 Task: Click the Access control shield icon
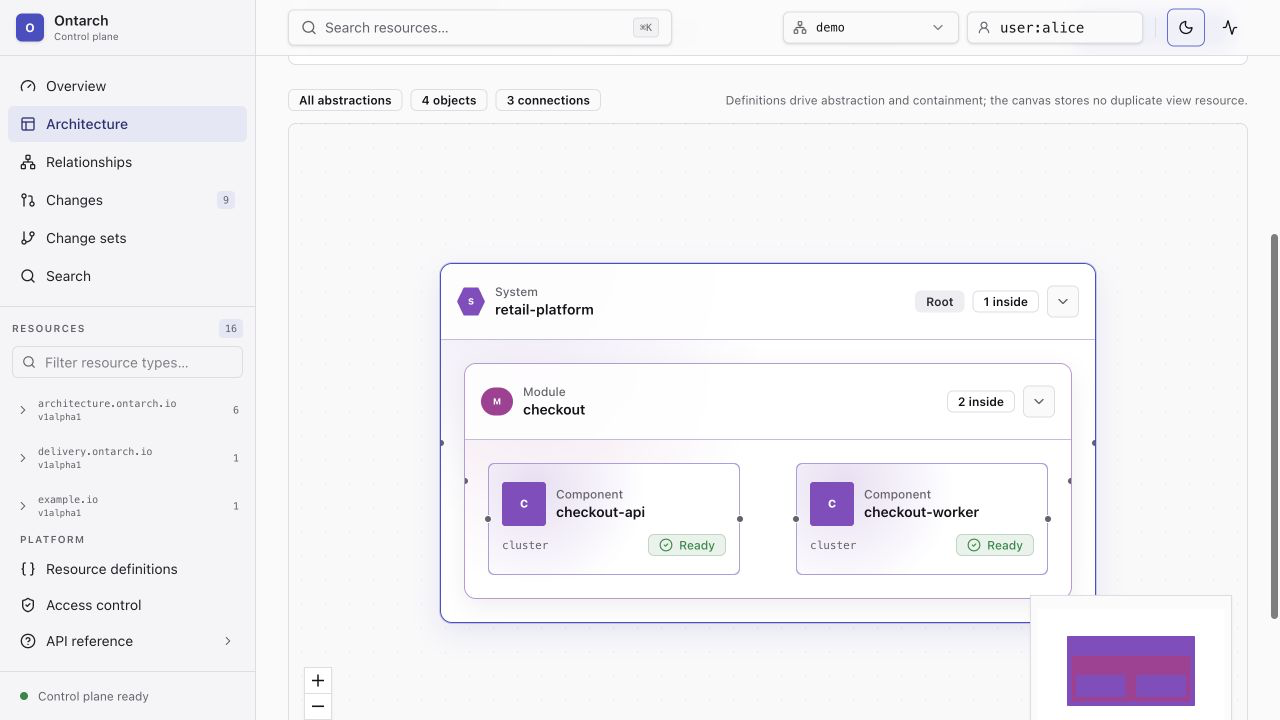coord(28,605)
